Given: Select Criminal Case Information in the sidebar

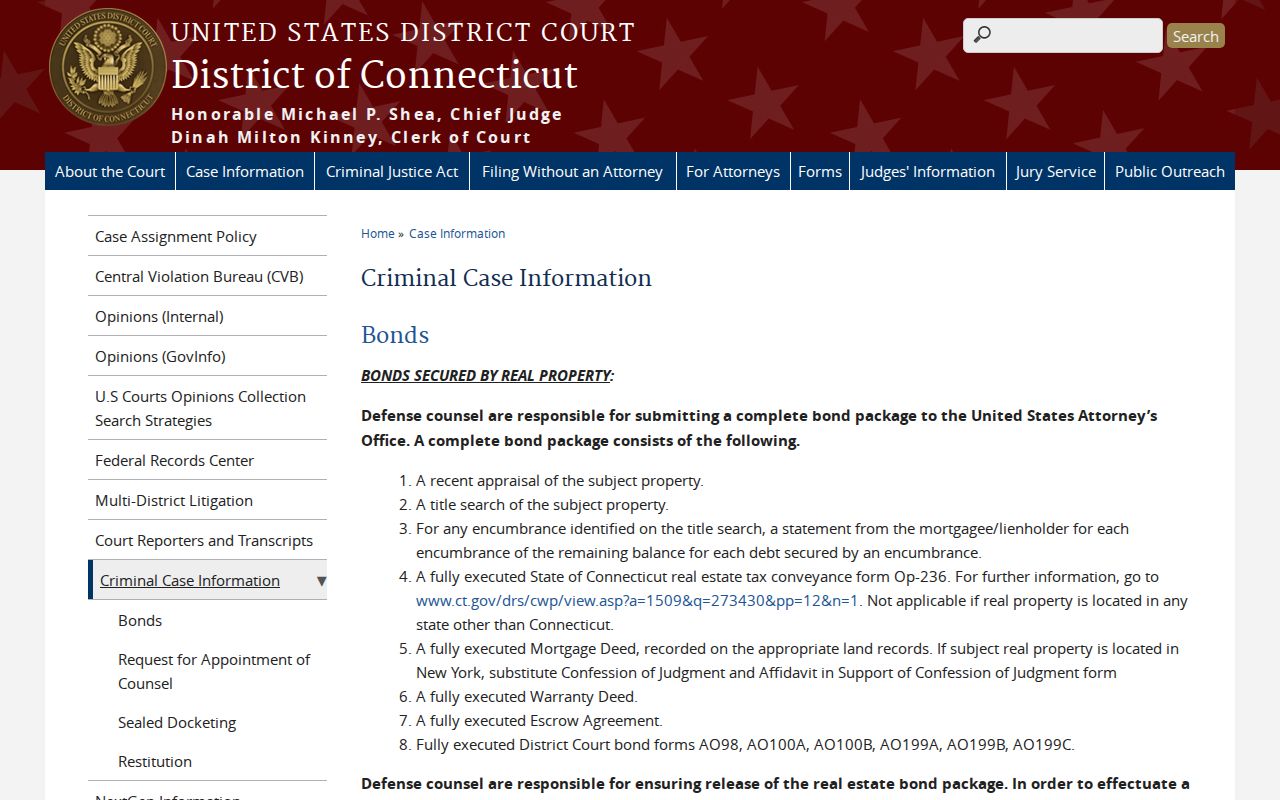Looking at the screenshot, I should 190,581.
